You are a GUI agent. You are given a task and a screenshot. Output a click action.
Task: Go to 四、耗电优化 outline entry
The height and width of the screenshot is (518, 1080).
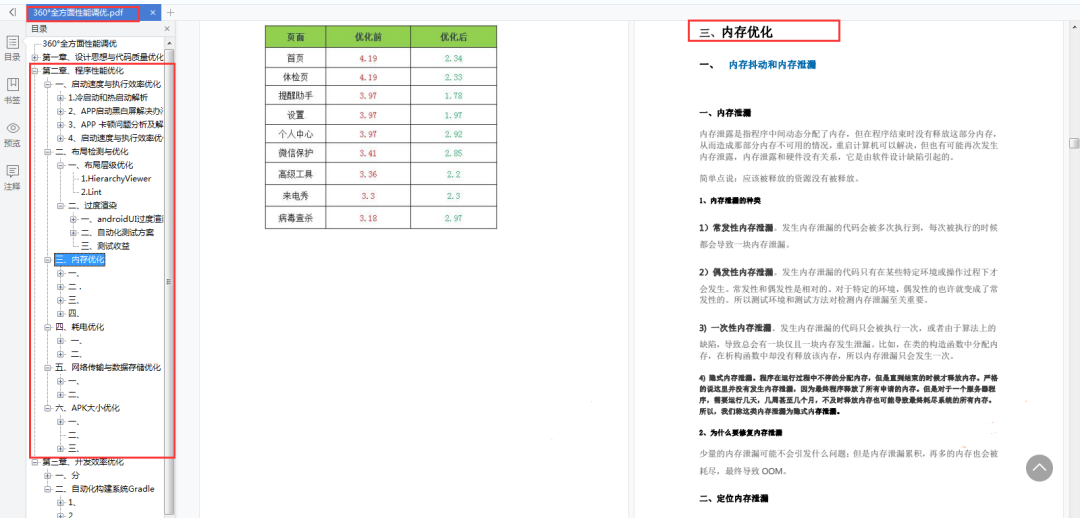[x=80, y=327]
